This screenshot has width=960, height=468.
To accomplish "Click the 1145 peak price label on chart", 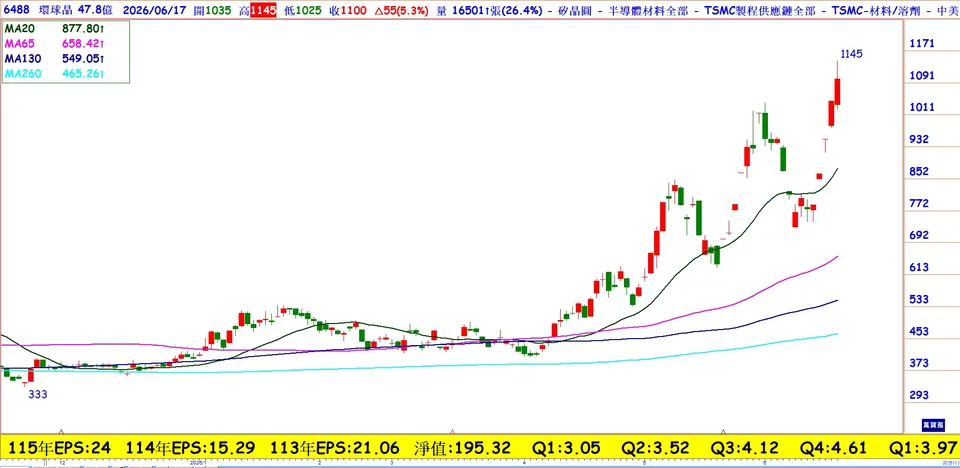I will point(851,54).
